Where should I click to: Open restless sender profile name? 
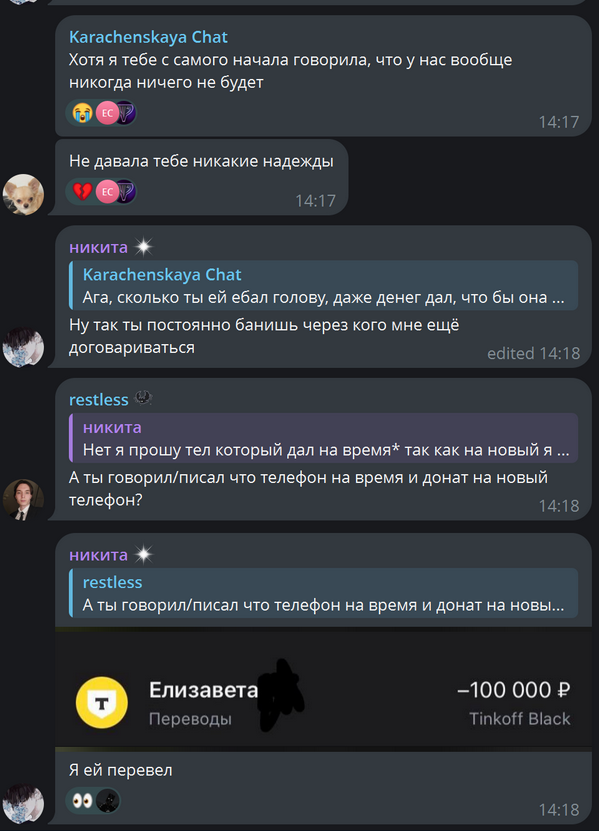click(x=99, y=399)
